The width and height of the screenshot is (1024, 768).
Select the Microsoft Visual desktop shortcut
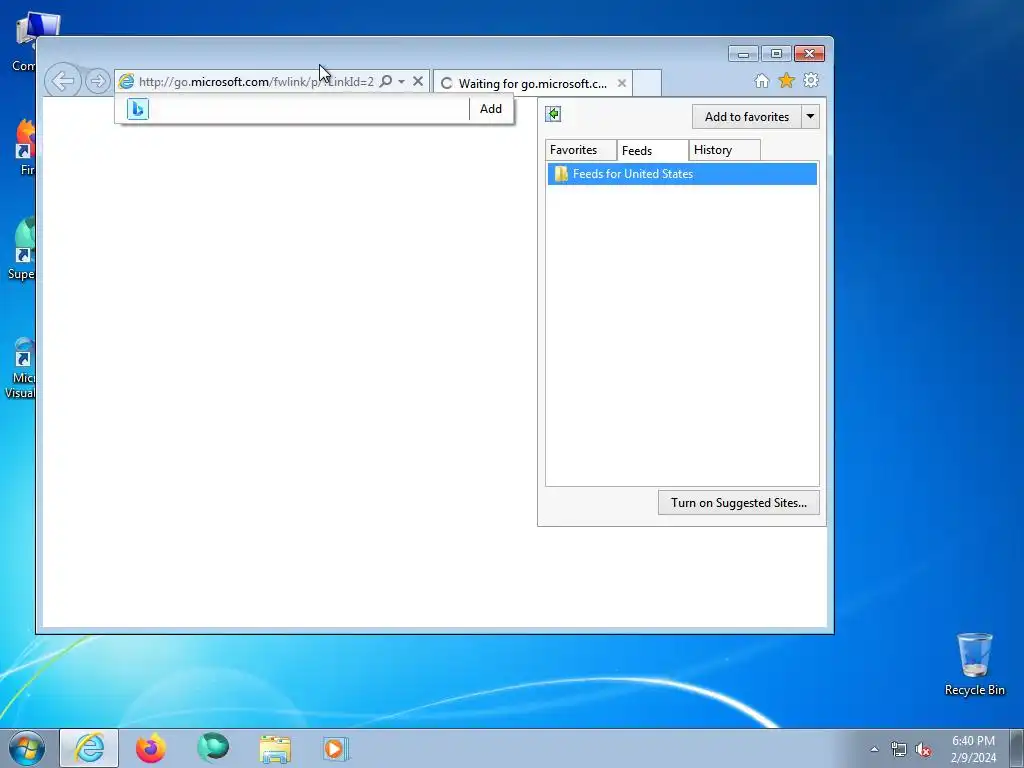pos(20,368)
